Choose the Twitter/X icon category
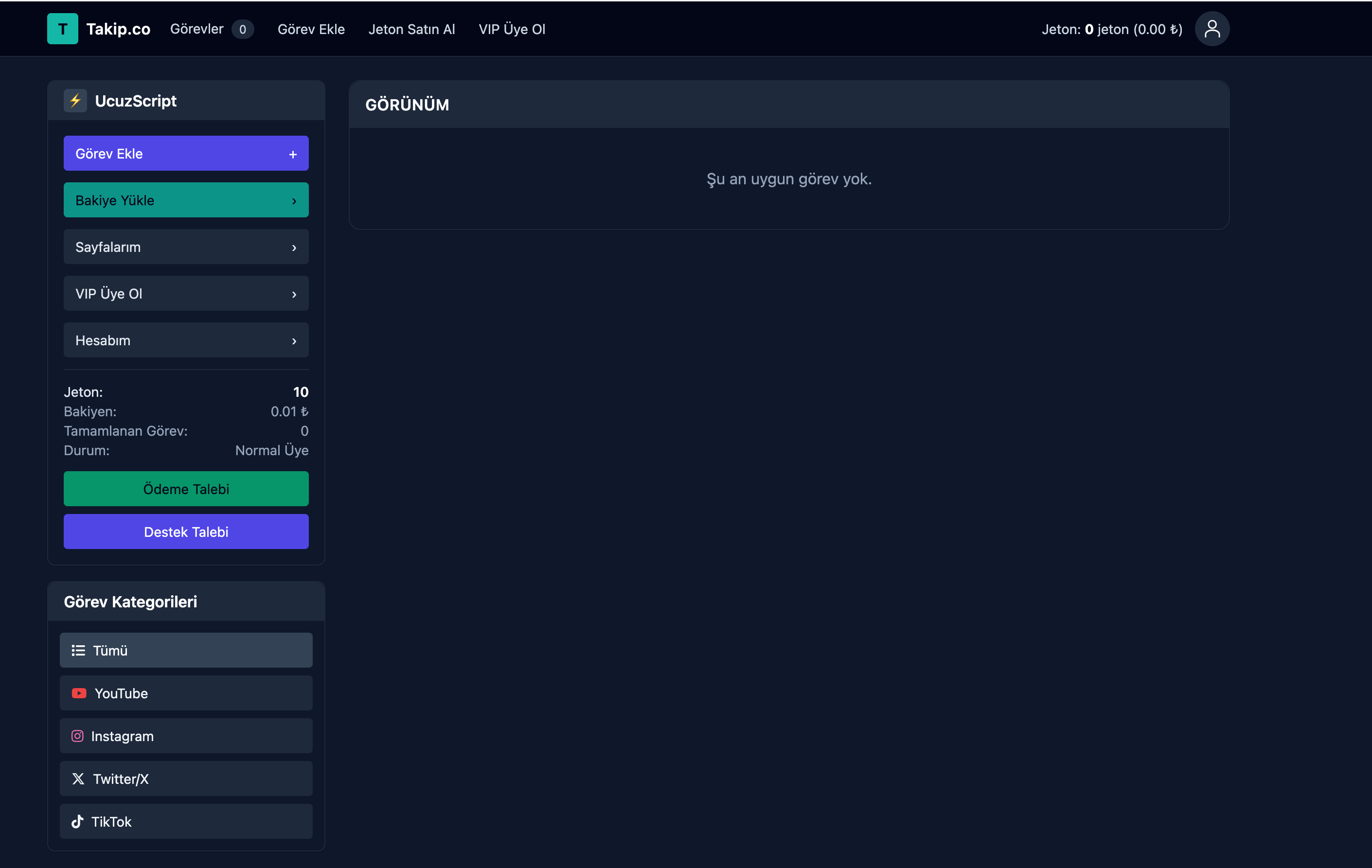 [78, 779]
